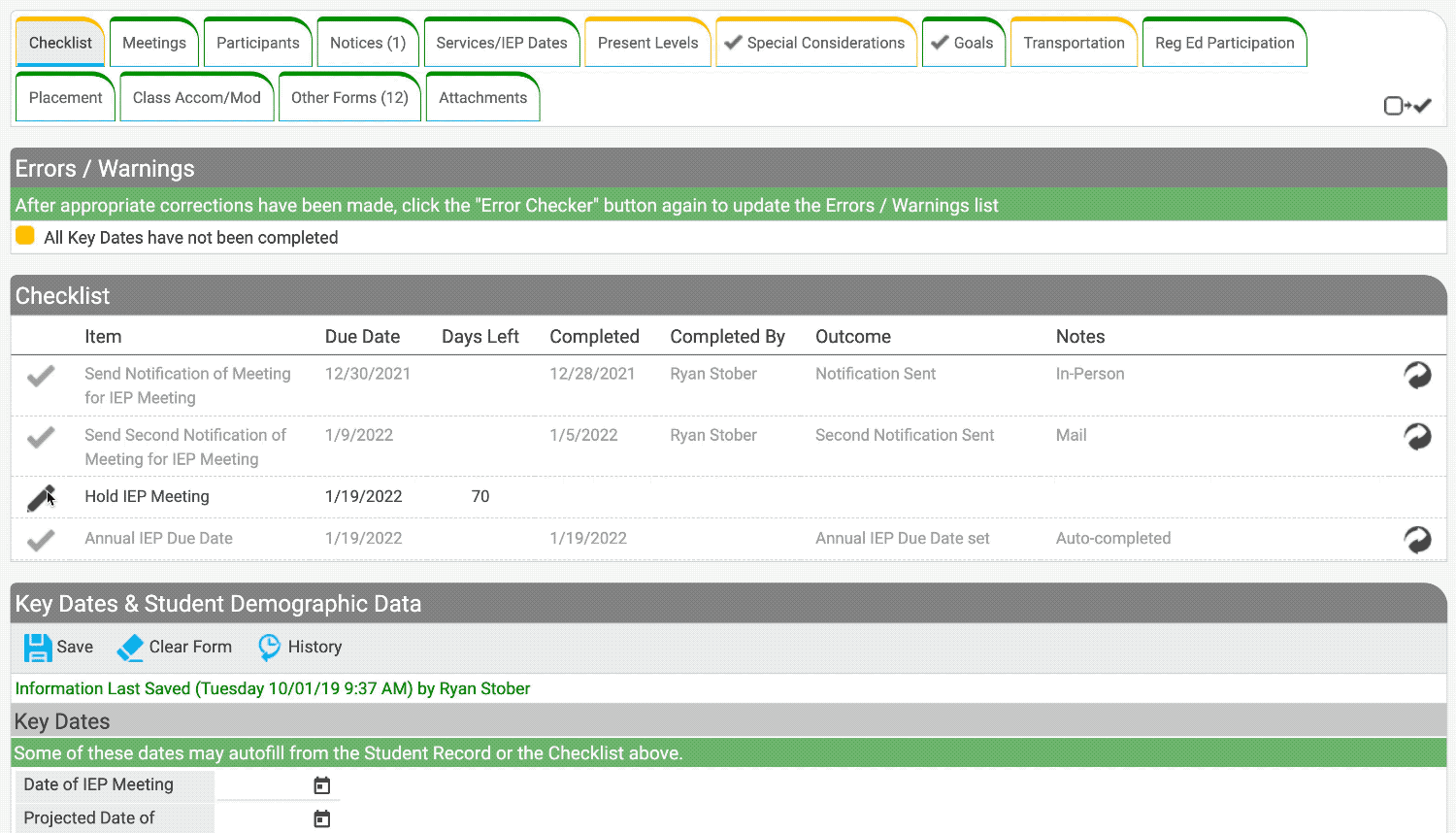Click the Date of IEP Meeting input field

coord(262,785)
